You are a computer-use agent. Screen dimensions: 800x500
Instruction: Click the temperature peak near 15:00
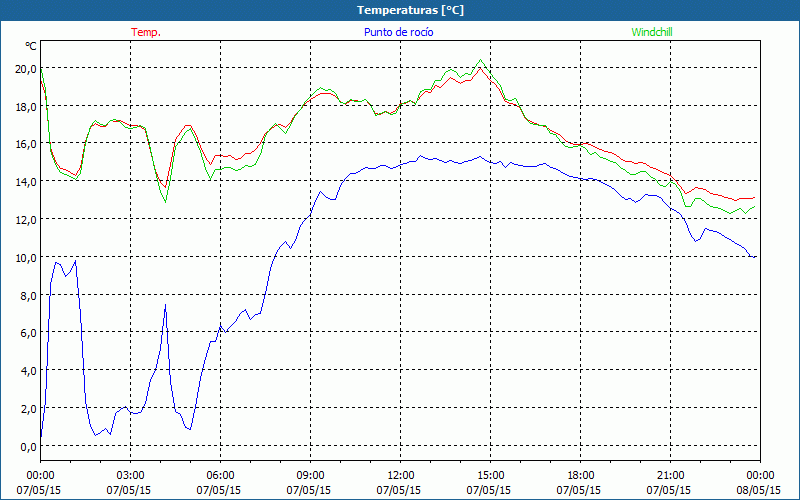[480, 68]
